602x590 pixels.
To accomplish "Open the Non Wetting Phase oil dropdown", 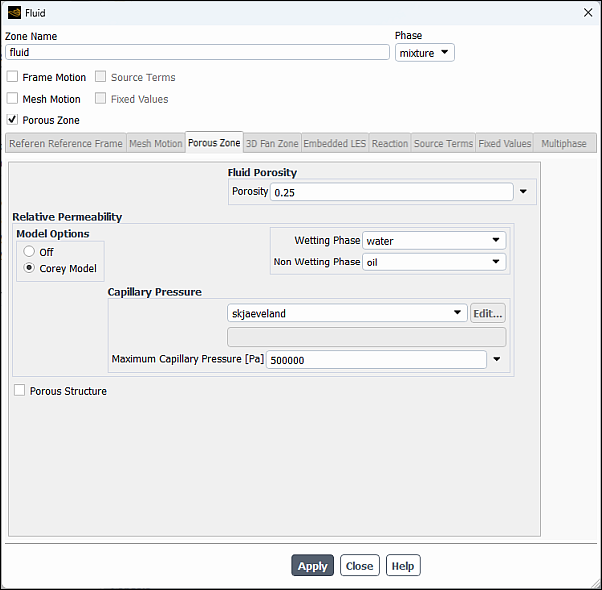I will click(434, 262).
